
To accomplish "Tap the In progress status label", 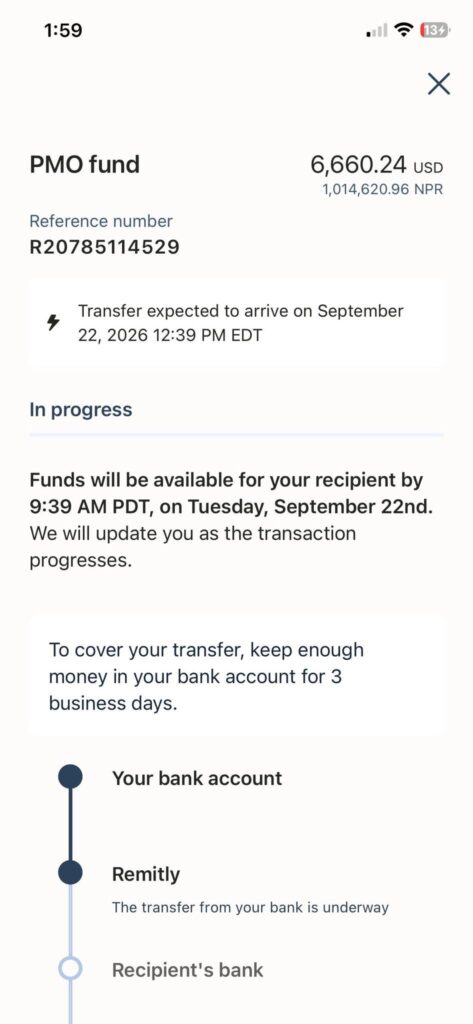I will click(x=81, y=410).
